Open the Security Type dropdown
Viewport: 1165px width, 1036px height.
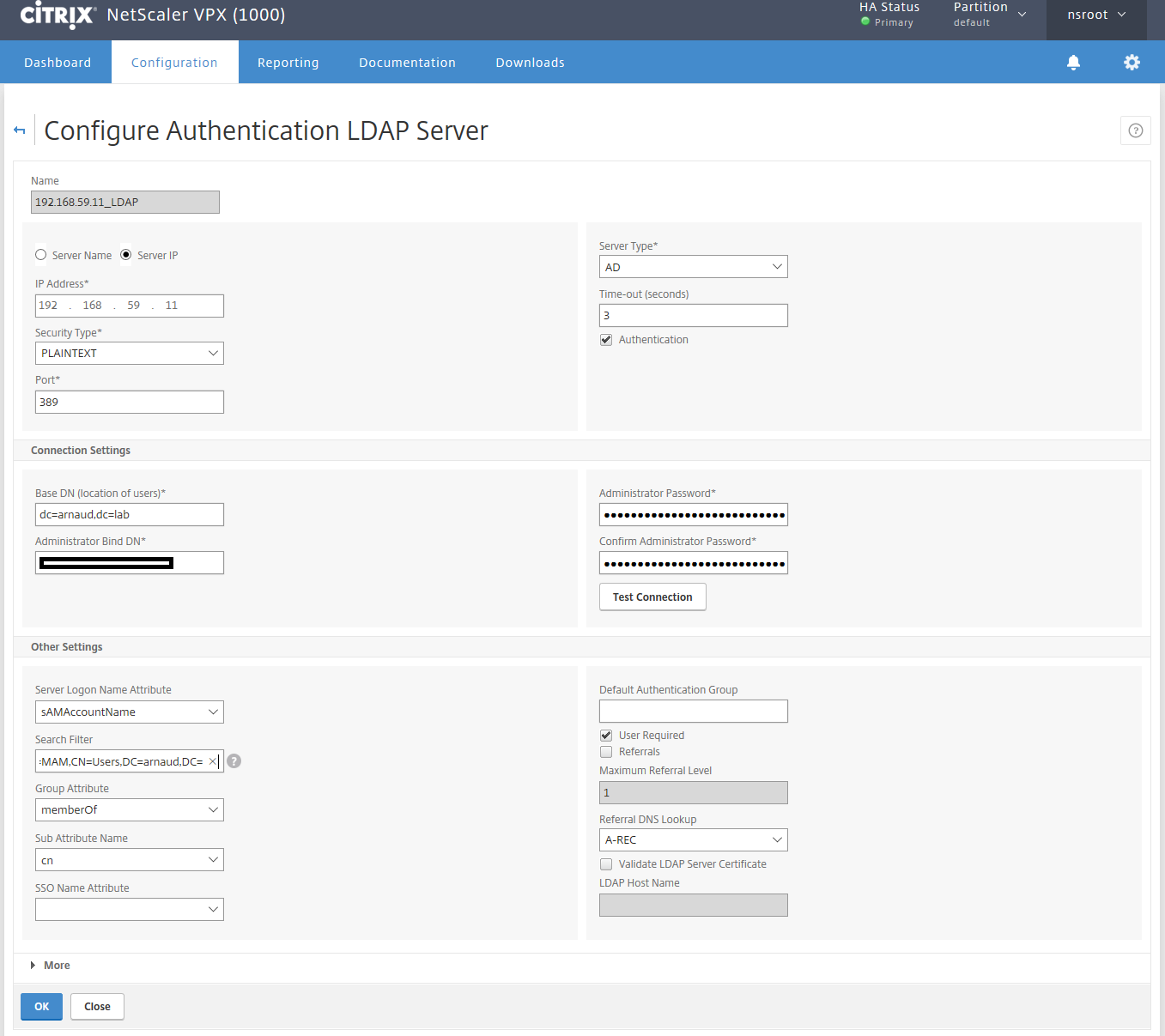coord(130,354)
